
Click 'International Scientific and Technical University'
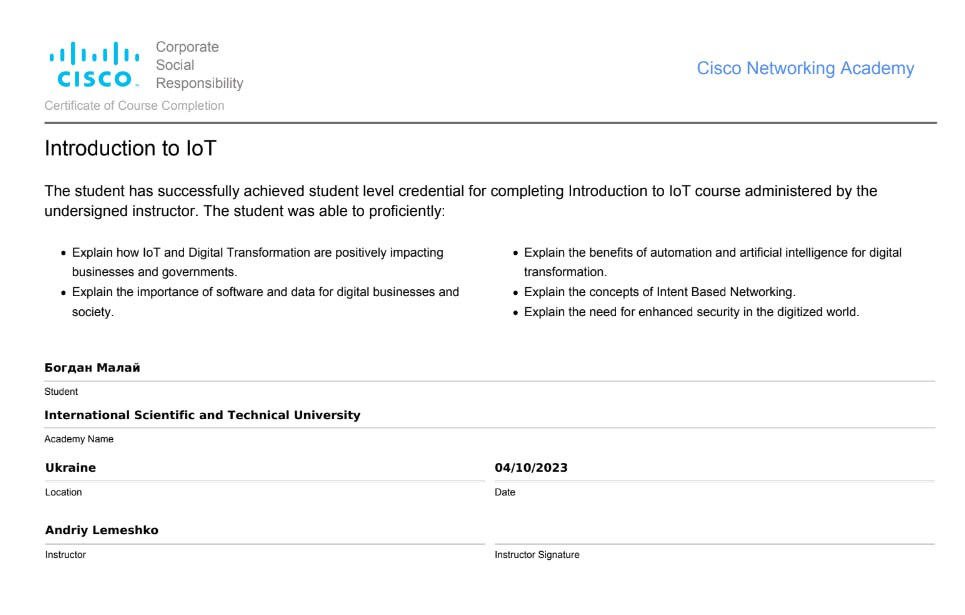[x=202, y=415]
